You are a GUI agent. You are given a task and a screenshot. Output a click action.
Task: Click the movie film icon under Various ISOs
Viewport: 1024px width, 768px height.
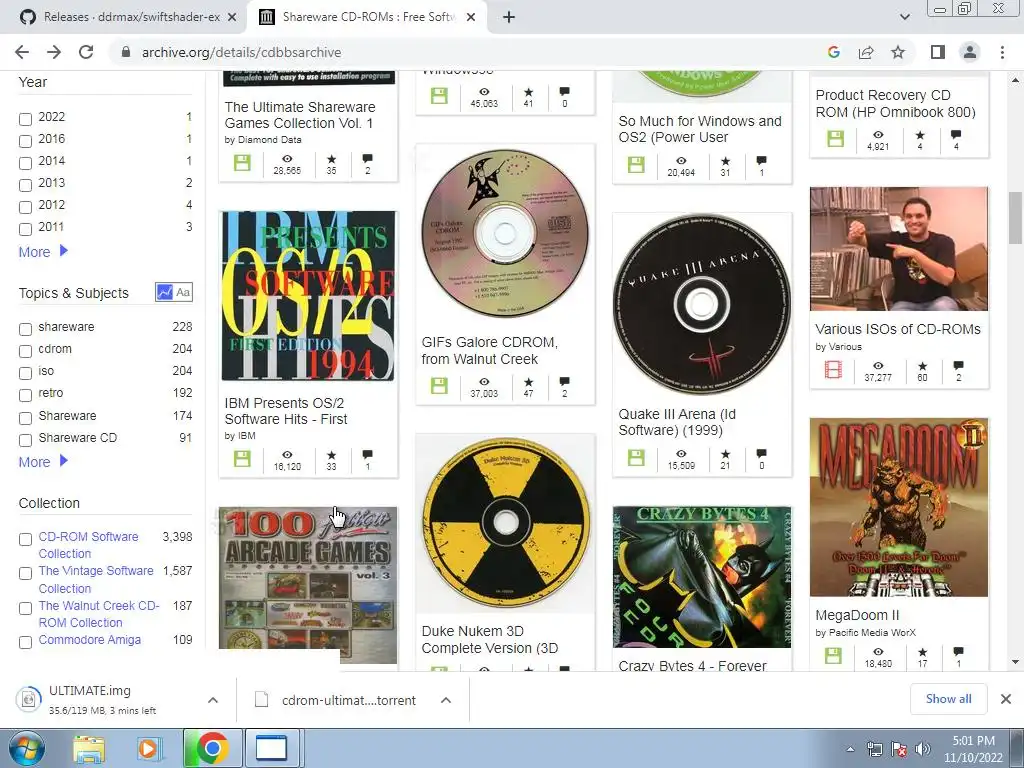(833, 370)
